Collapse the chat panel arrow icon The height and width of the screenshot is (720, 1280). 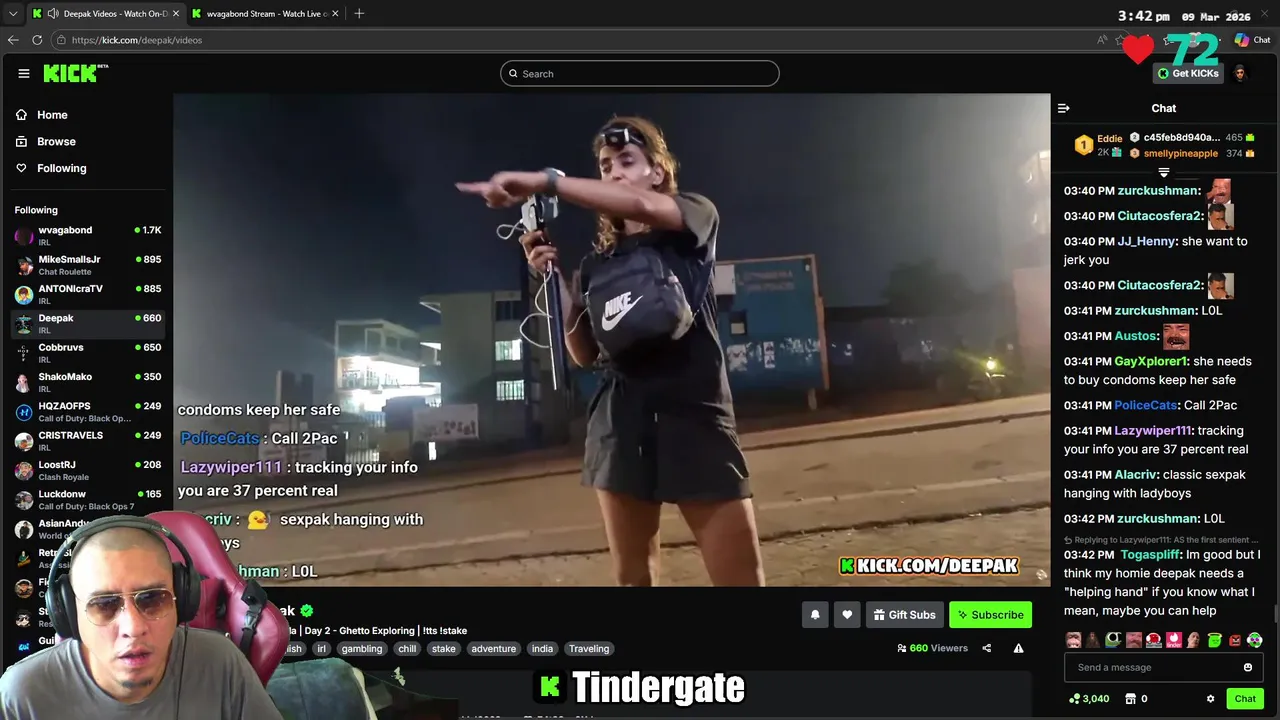coord(1064,108)
